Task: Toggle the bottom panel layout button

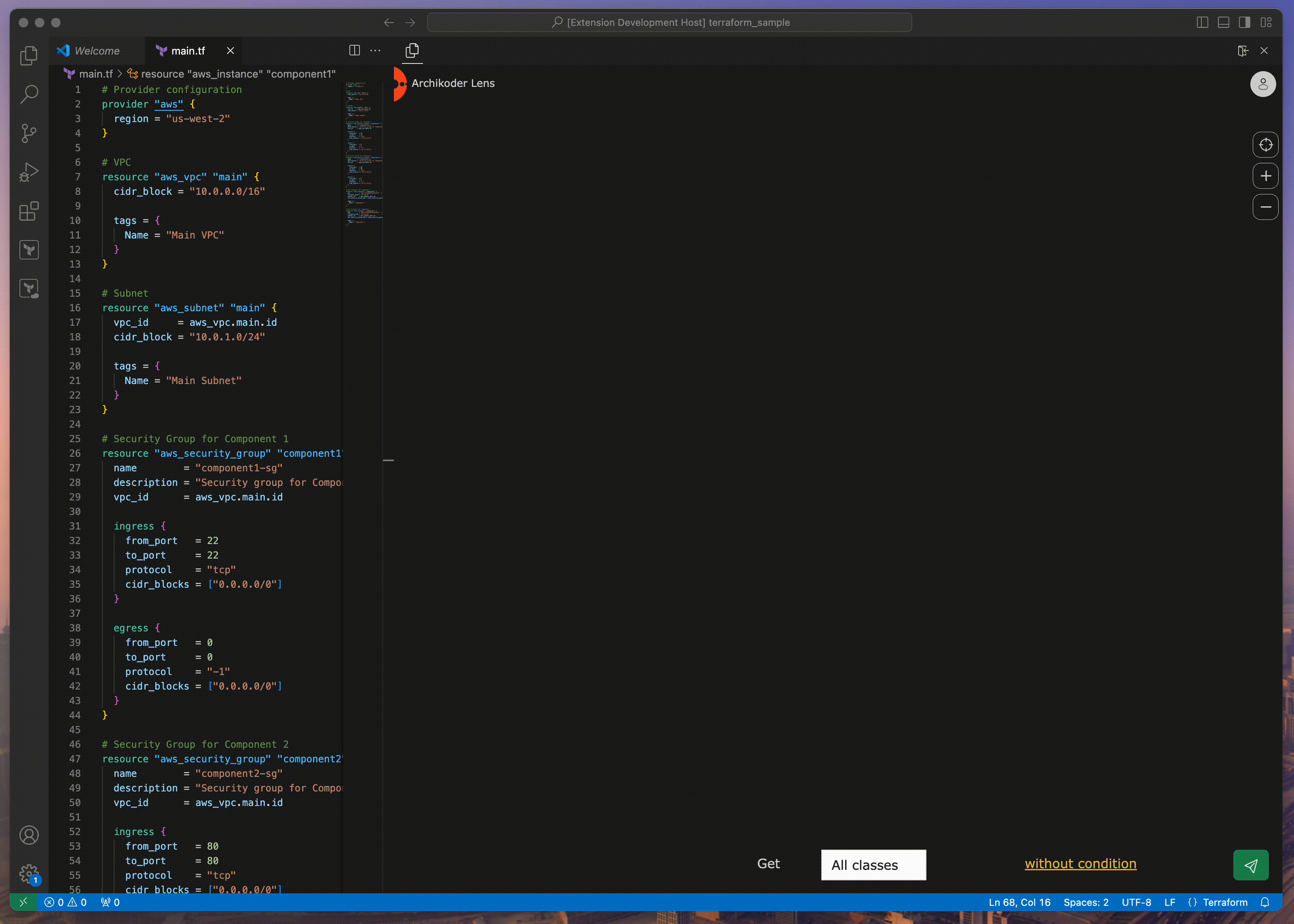Action: [1224, 22]
